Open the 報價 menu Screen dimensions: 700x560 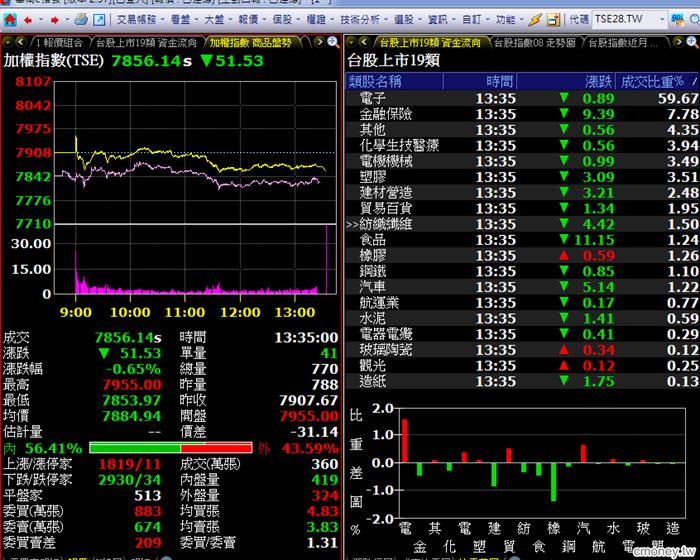pos(252,20)
